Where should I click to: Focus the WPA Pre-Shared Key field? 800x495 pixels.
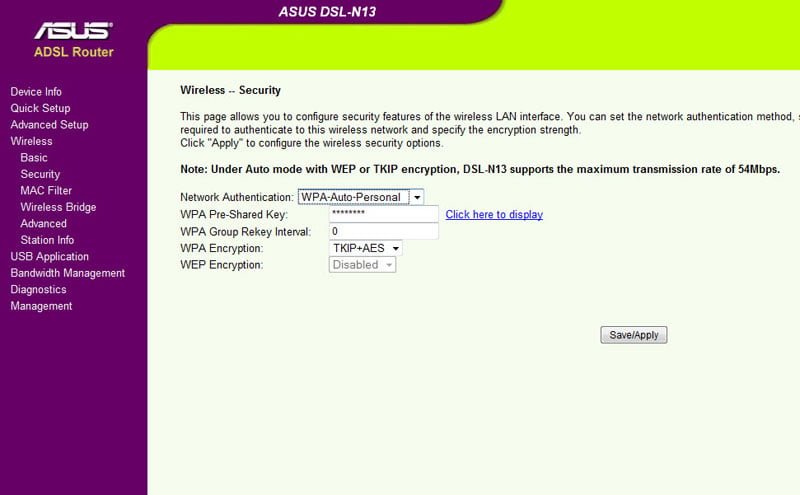384,214
